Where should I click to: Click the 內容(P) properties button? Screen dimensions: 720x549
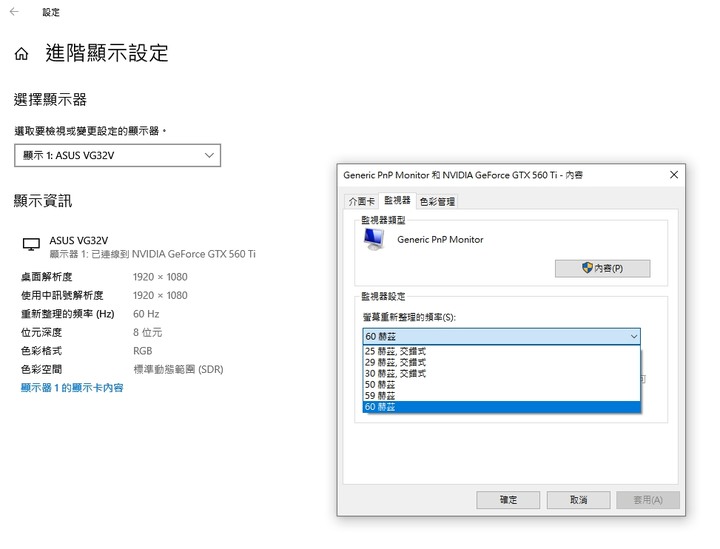pos(602,269)
